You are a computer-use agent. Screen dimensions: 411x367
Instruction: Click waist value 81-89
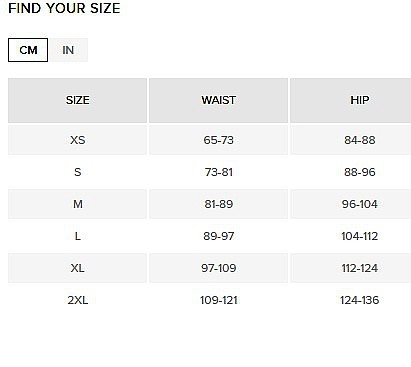(218, 204)
